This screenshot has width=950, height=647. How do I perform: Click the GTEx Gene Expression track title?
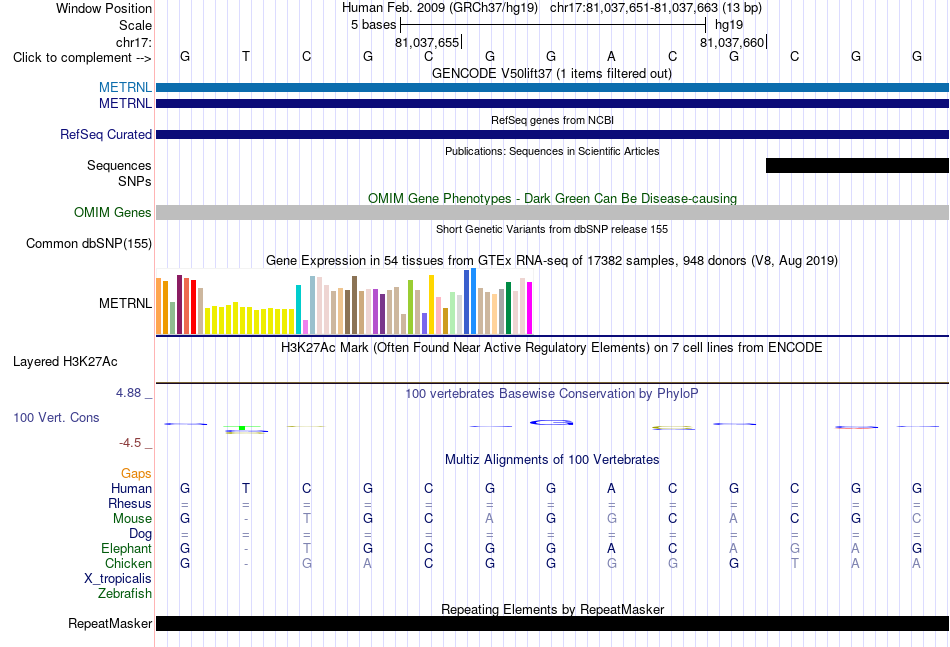(552, 260)
